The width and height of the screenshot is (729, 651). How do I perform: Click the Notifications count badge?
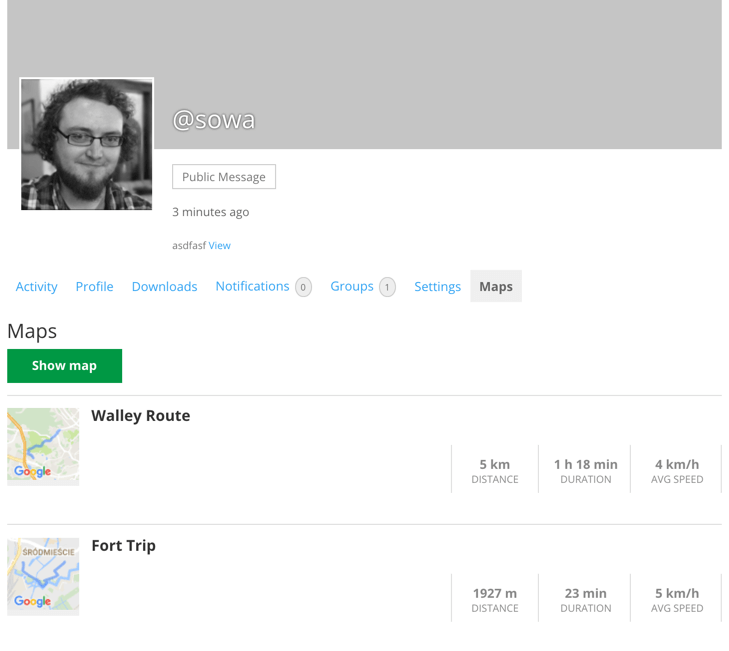(x=303, y=287)
